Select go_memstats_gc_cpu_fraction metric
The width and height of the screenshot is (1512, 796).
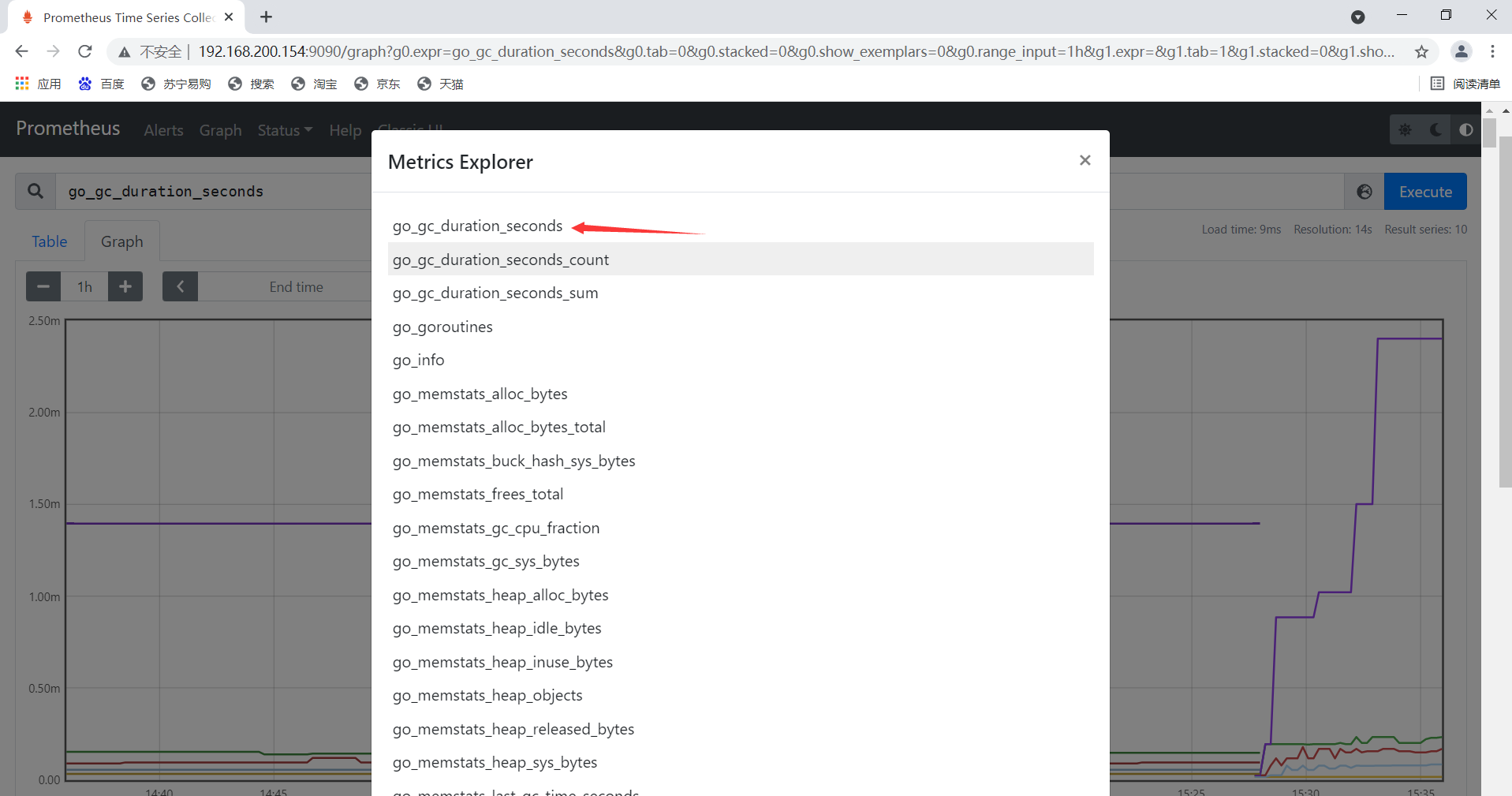741,528
